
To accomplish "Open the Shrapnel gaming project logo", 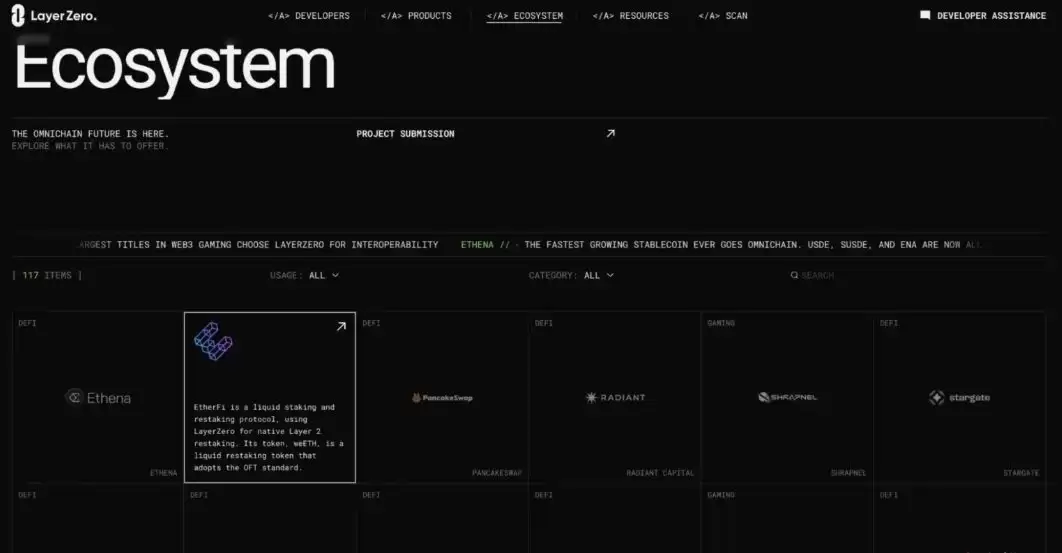I will pyautogui.click(x=787, y=398).
